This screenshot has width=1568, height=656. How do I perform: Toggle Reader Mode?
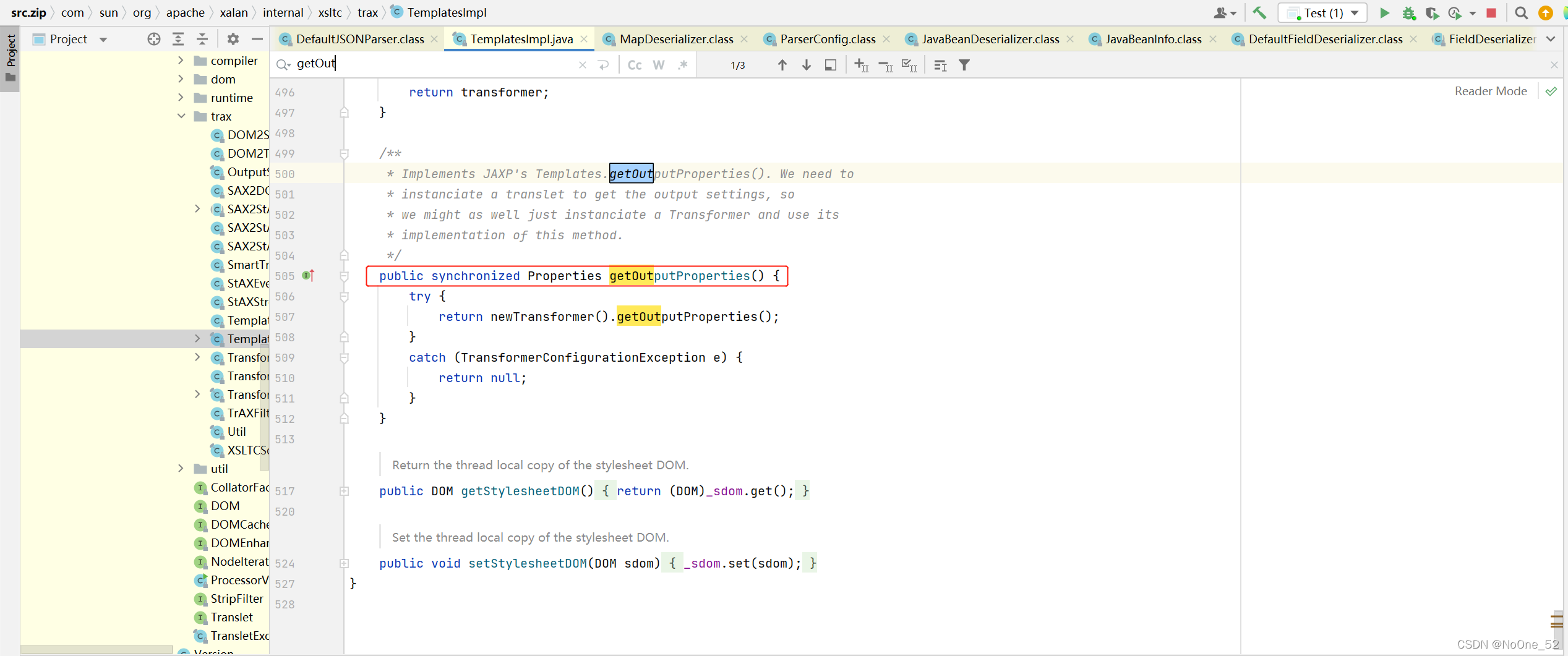(x=1490, y=91)
